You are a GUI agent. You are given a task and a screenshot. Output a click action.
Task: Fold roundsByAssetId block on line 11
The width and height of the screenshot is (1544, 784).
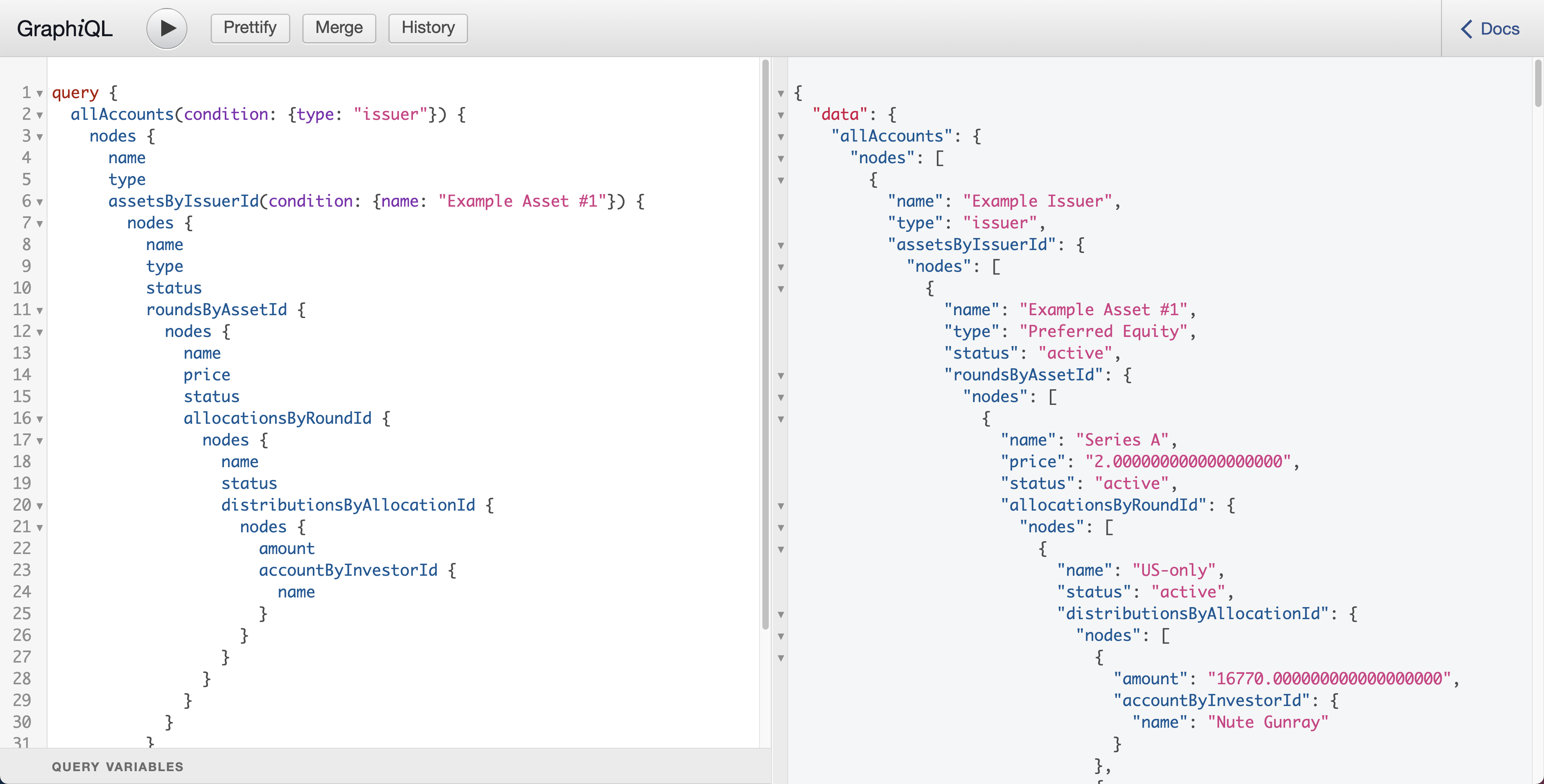coord(39,310)
